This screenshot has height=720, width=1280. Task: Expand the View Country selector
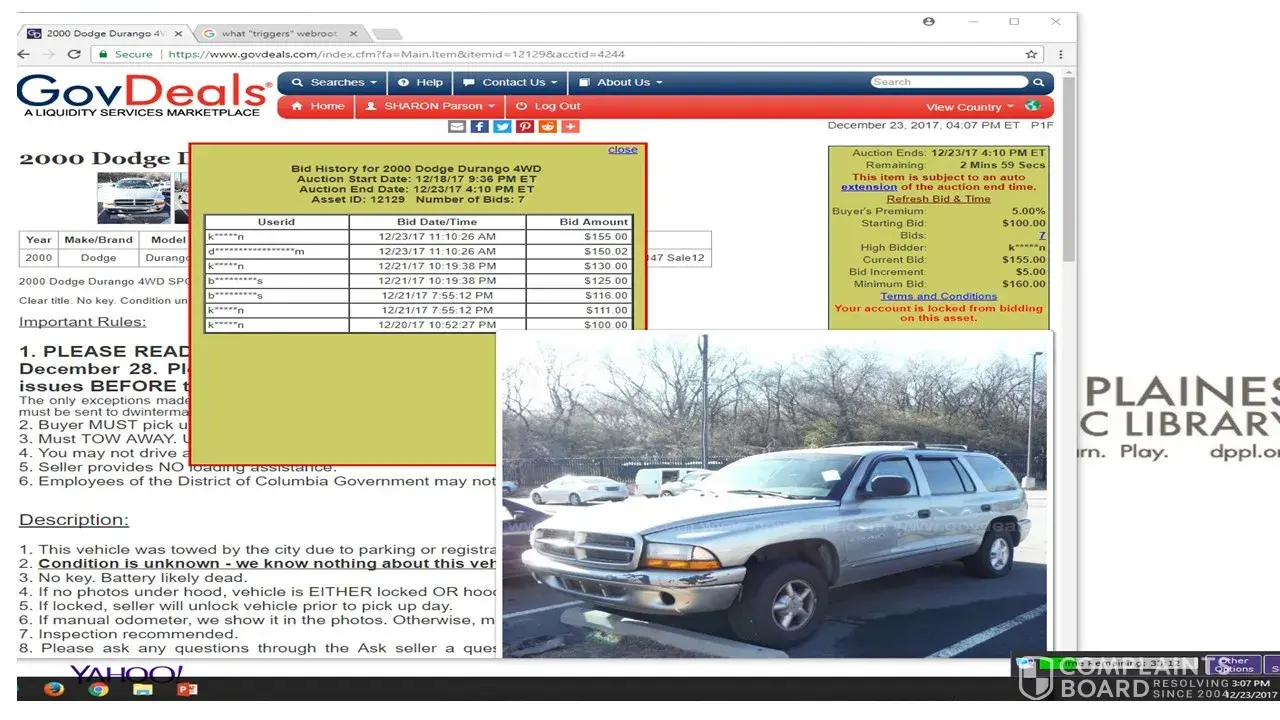969,107
